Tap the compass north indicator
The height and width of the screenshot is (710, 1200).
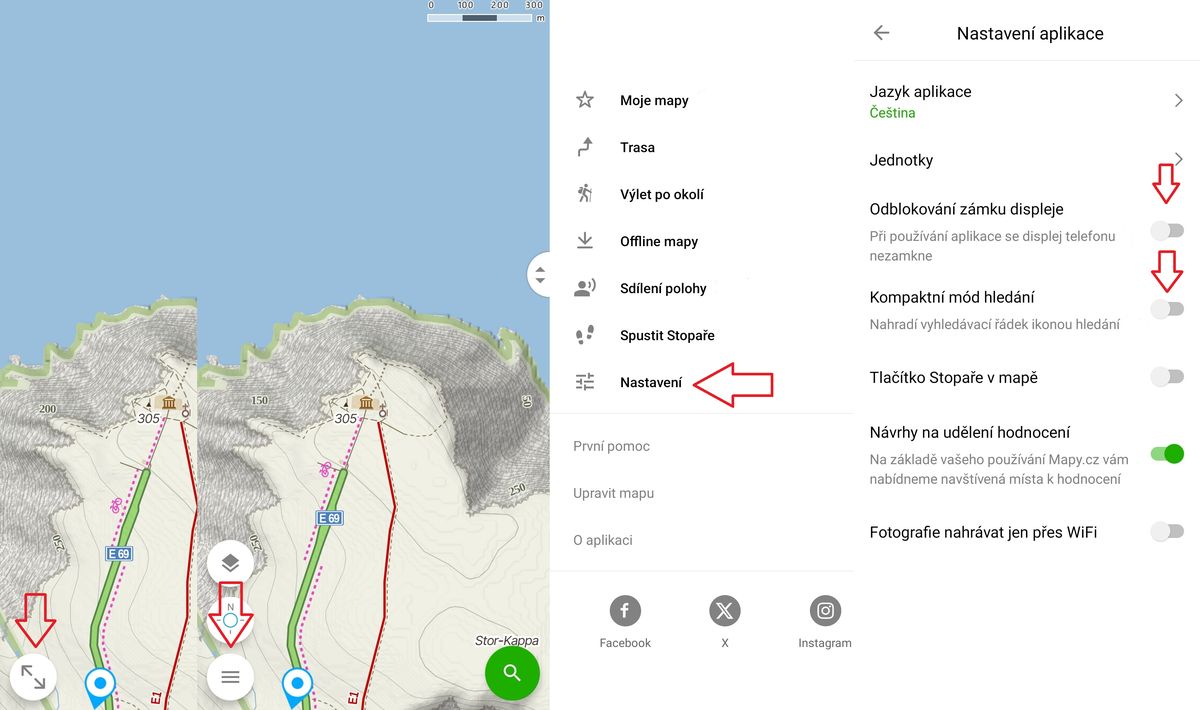click(230, 620)
